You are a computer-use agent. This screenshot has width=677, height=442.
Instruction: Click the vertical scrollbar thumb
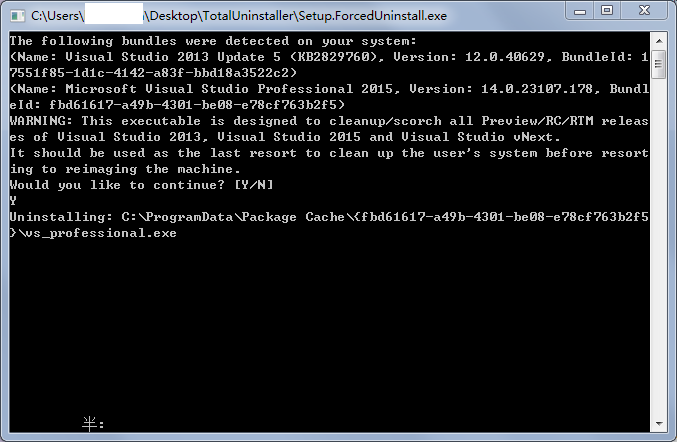pyautogui.click(x=659, y=64)
